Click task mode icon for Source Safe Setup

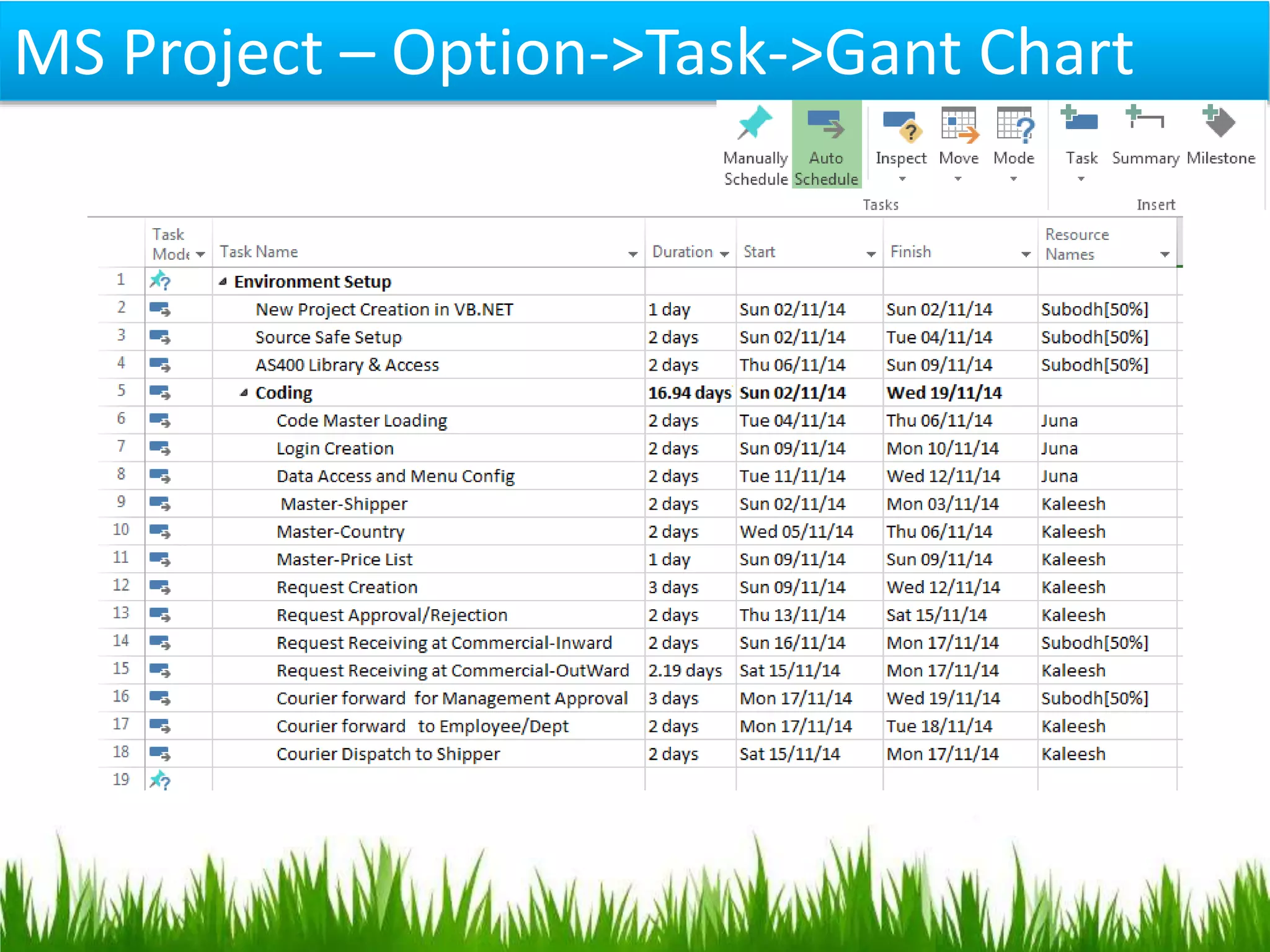160,337
